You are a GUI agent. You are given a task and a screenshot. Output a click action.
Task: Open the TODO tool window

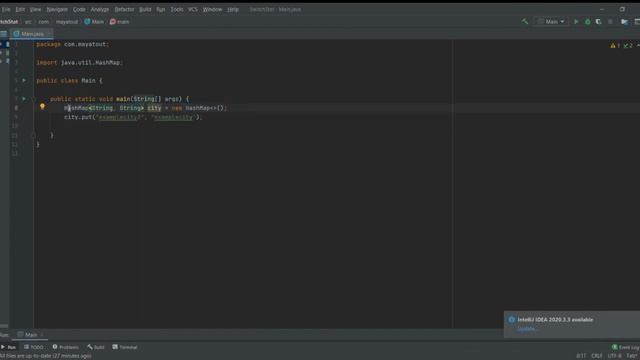coord(33,347)
